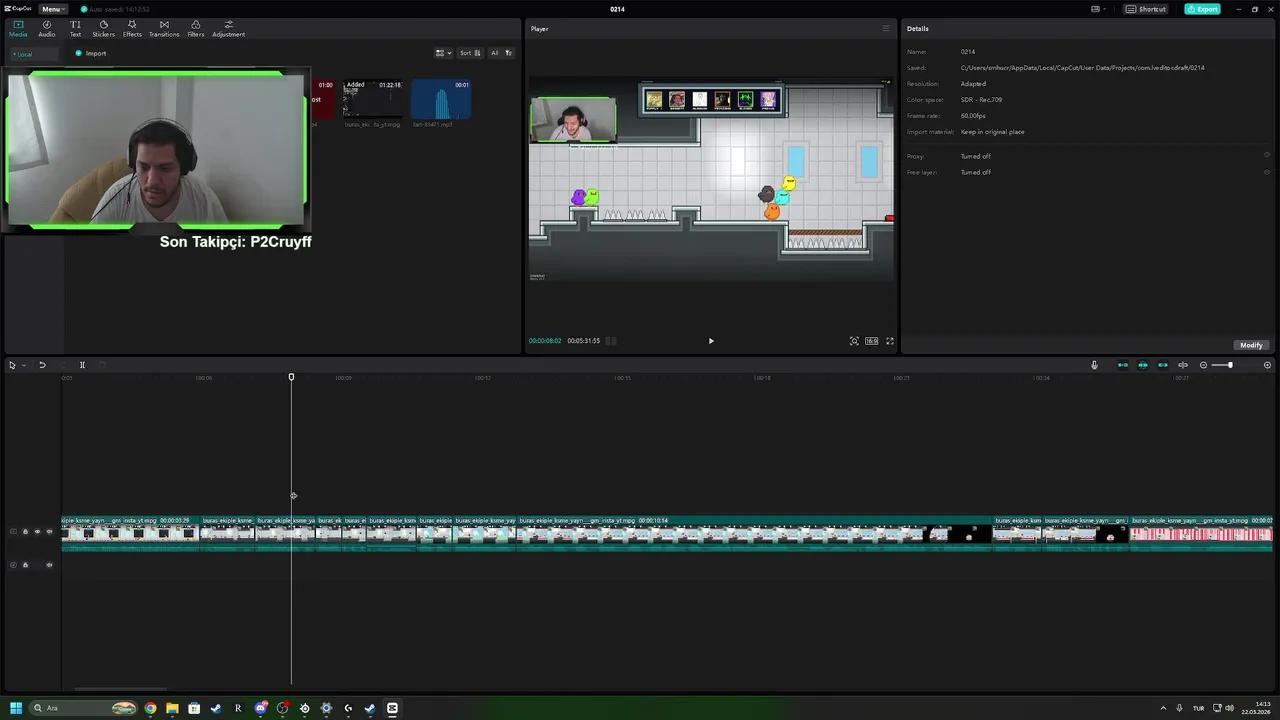The width and height of the screenshot is (1280, 720).
Task: Open the Effects tab
Action: pos(132,28)
